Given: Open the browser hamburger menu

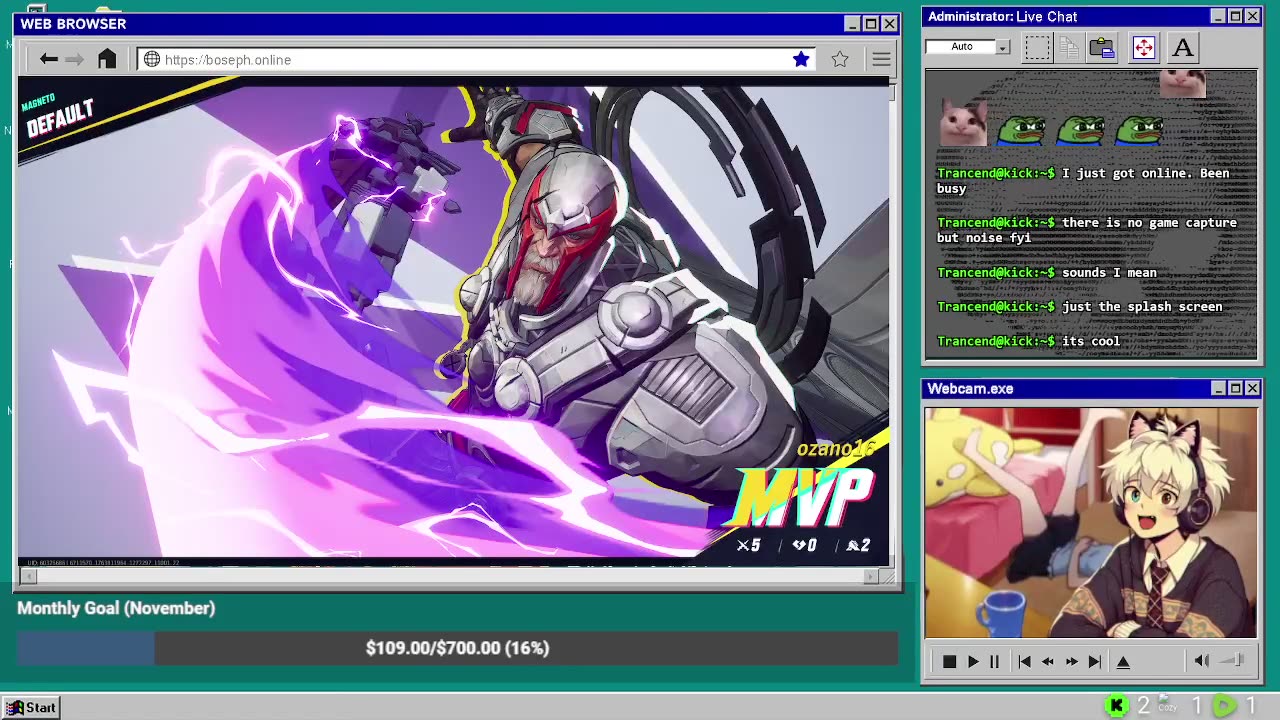Looking at the screenshot, I should click(x=881, y=60).
